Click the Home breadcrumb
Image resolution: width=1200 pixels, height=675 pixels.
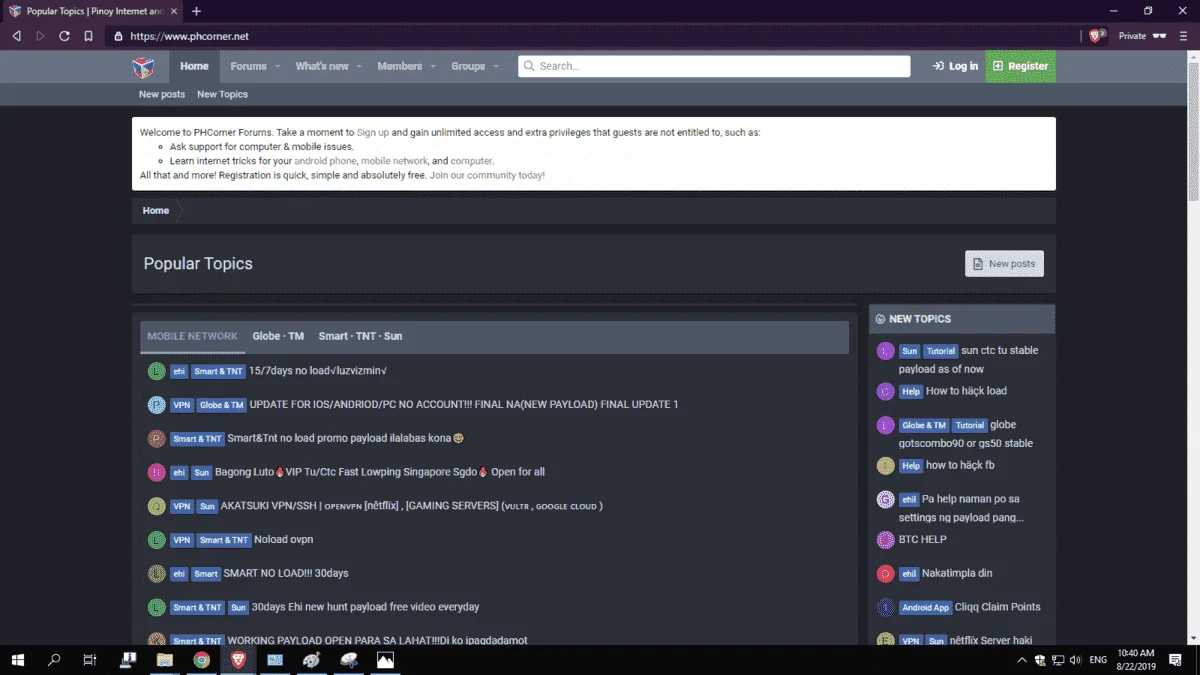pyautogui.click(x=156, y=211)
